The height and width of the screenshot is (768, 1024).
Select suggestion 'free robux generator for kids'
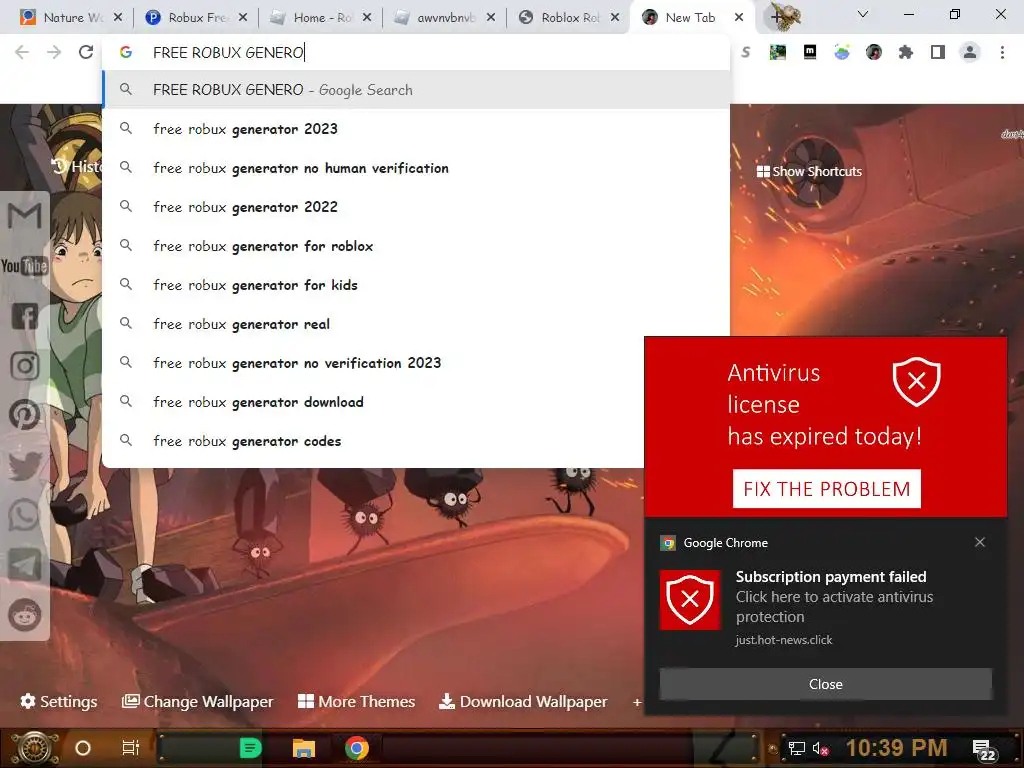click(416, 285)
